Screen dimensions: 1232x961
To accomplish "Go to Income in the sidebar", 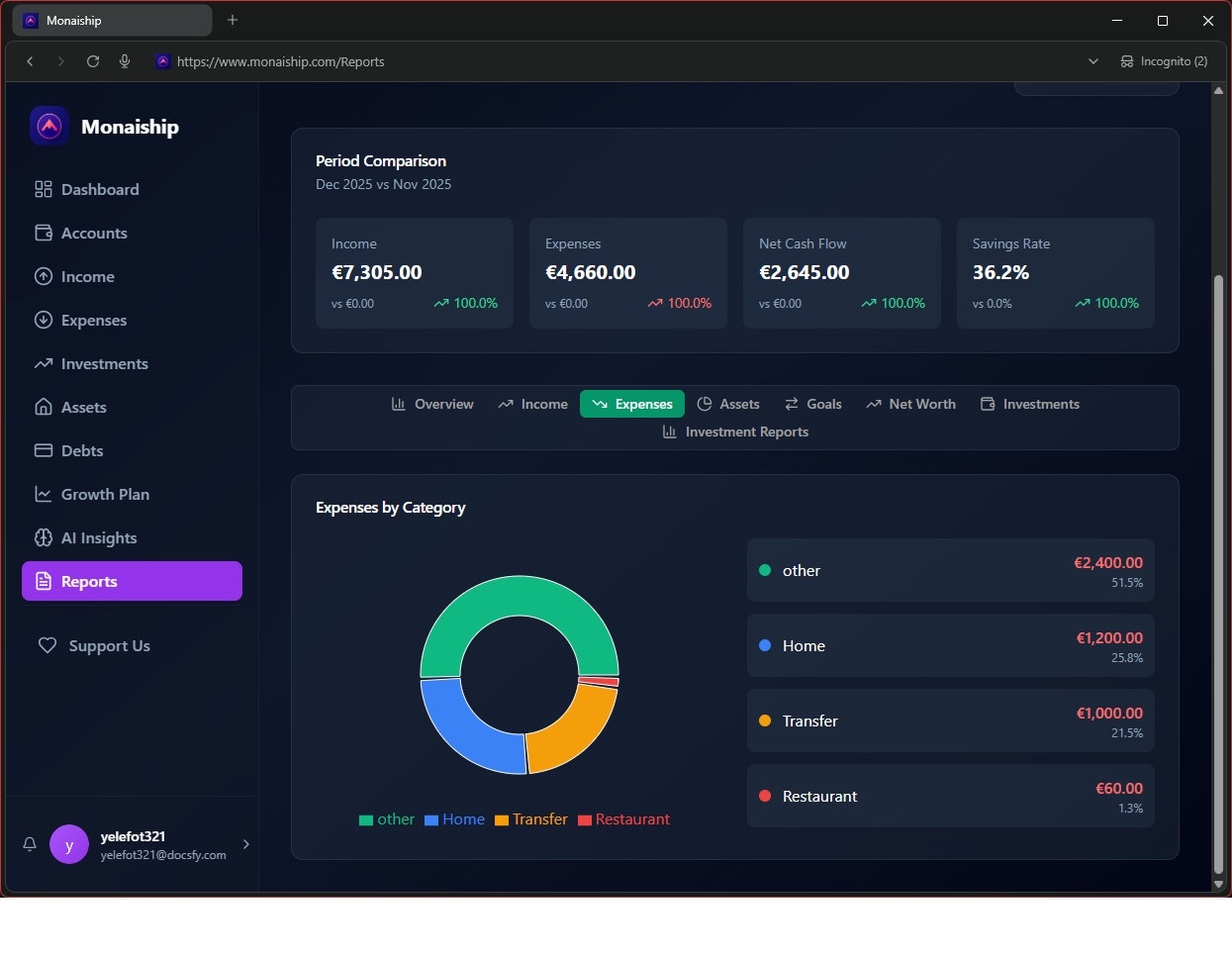I will pos(132,276).
